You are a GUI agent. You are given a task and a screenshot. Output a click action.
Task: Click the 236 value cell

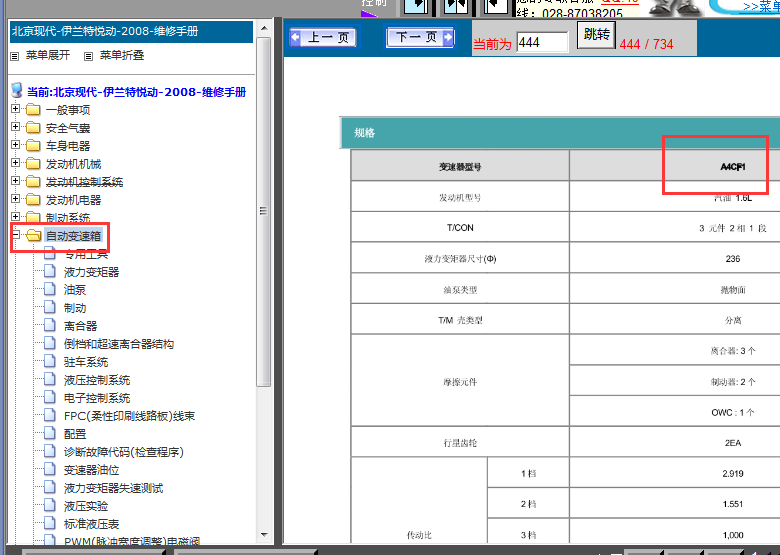(x=732, y=259)
